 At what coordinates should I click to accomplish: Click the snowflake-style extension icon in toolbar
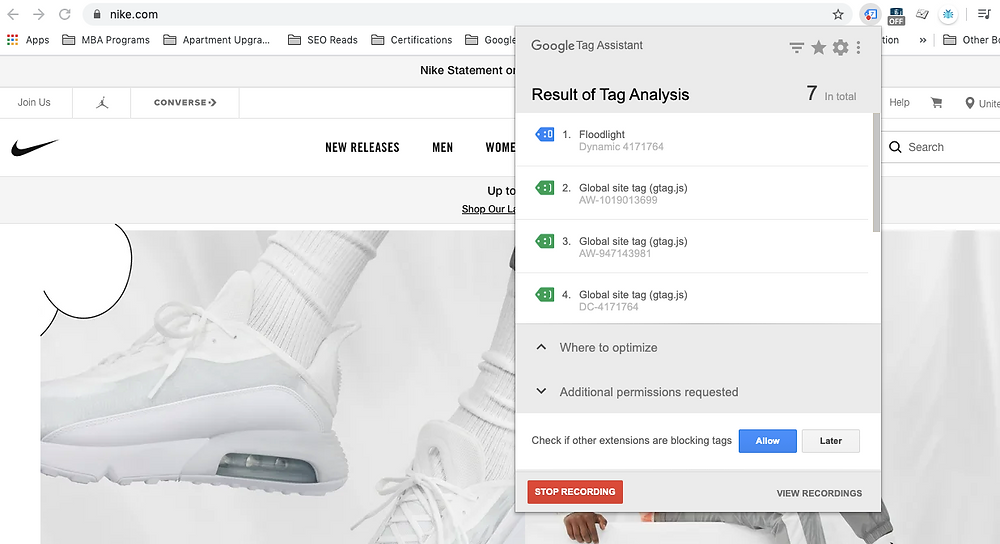948,14
